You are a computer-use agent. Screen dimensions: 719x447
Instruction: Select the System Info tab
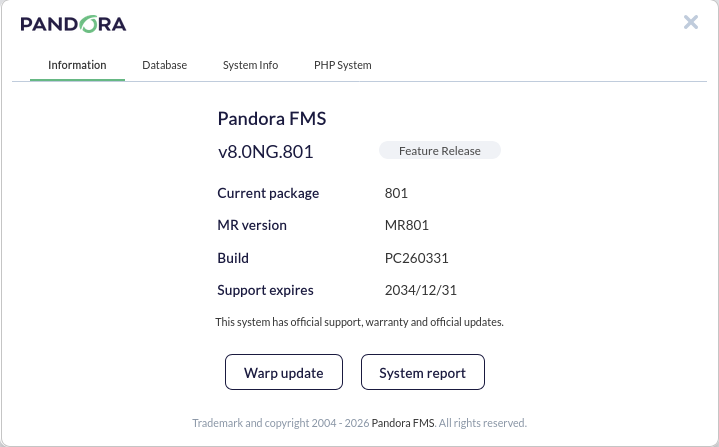click(x=250, y=65)
